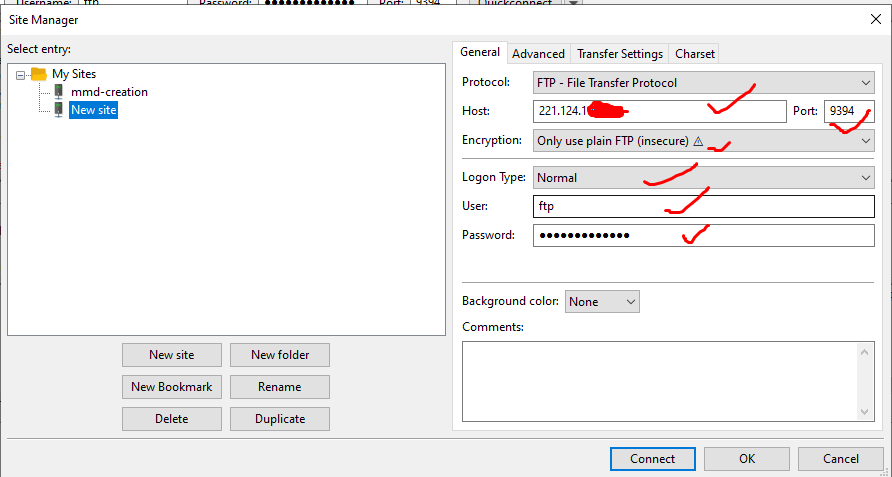Click the New site server icon
892x477 pixels.
[x=58, y=110]
